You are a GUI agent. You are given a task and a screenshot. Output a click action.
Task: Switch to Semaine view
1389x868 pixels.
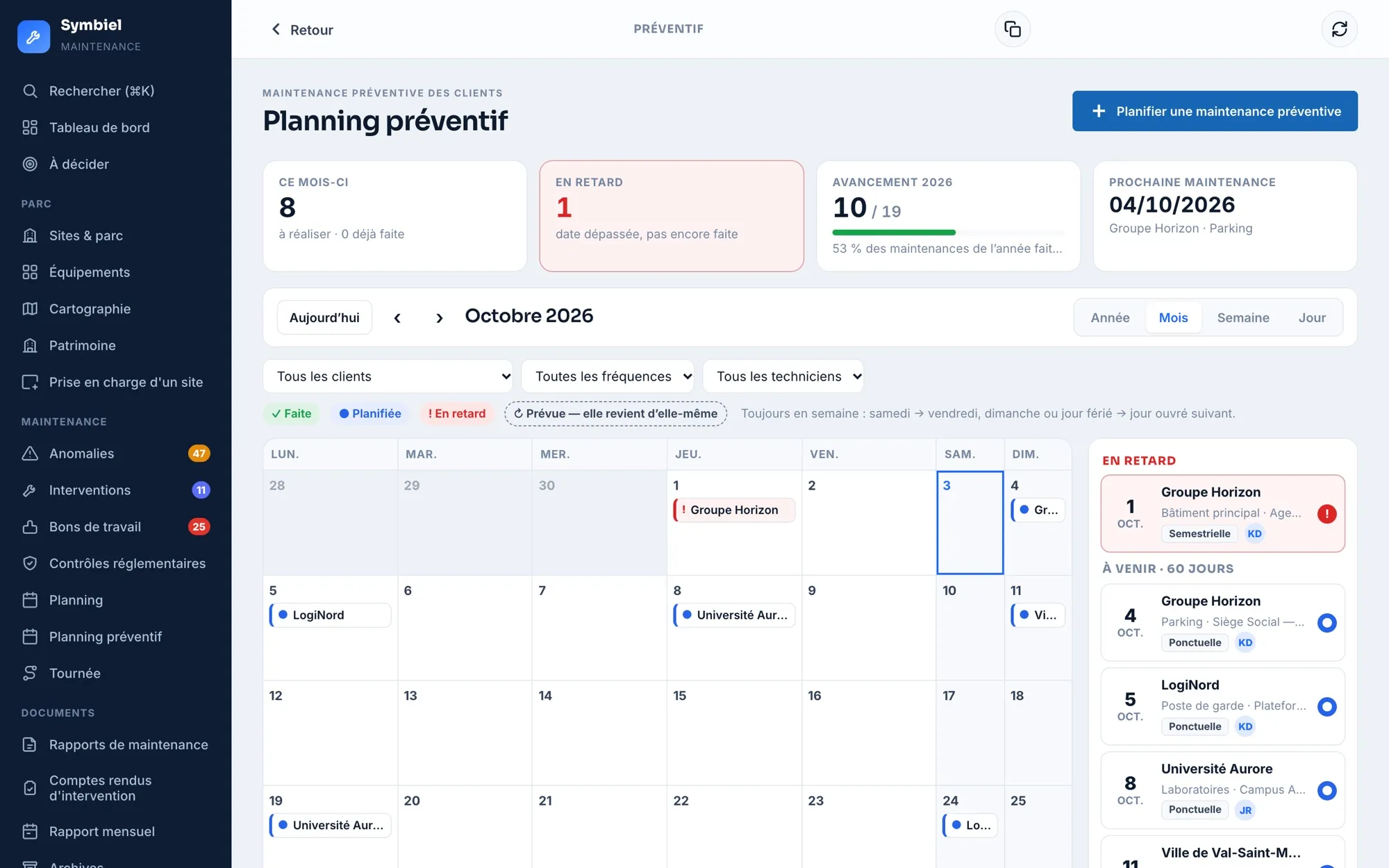click(x=1243, y=318)
